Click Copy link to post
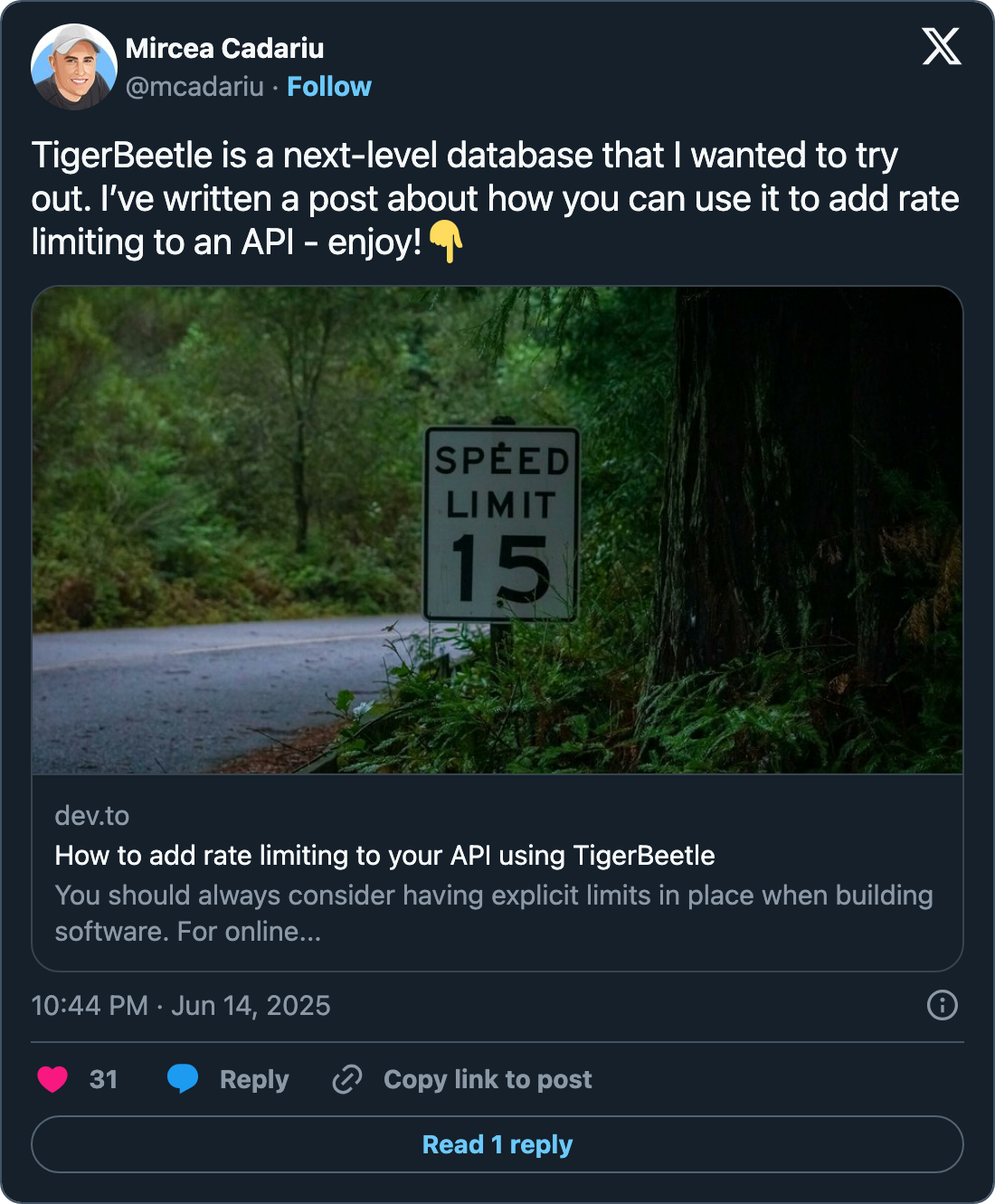The height and width of the screenshot is (1204, 995). click(488, 1079)
